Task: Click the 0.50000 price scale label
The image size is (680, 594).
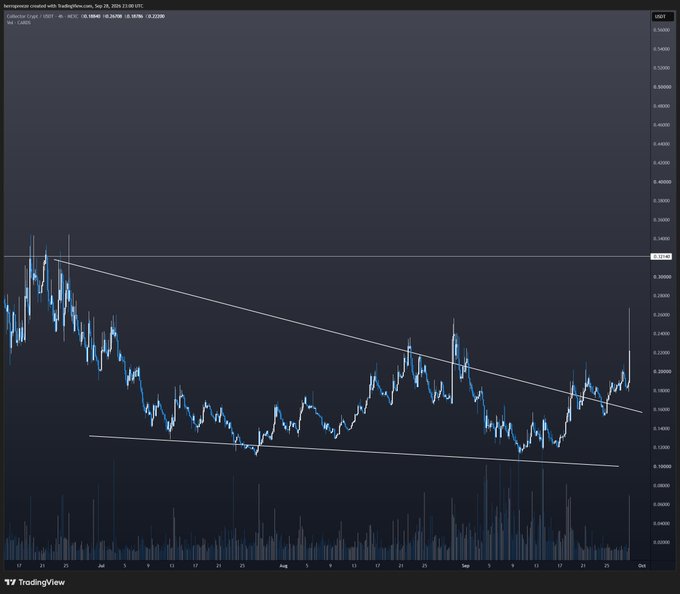Action: 661,87
